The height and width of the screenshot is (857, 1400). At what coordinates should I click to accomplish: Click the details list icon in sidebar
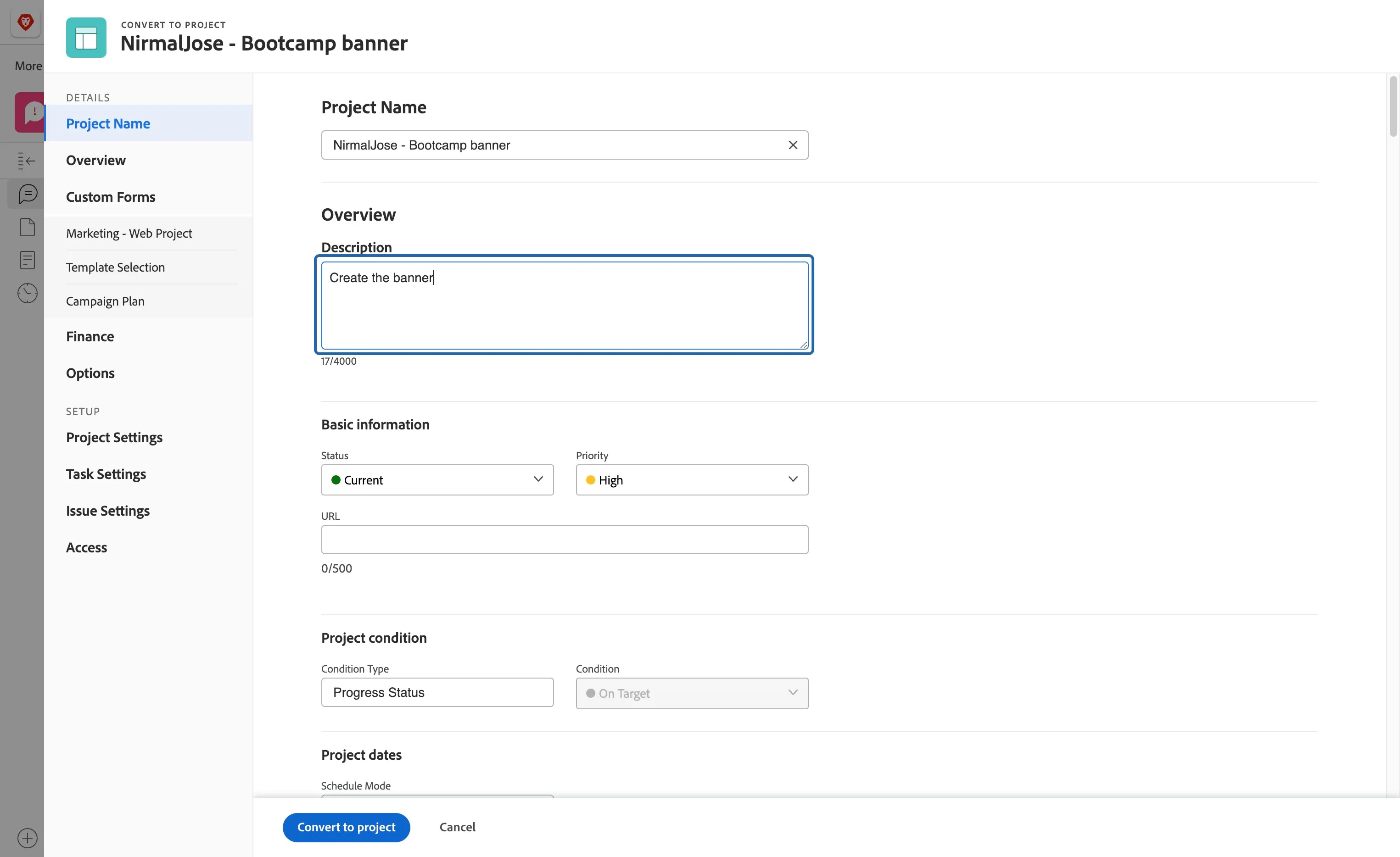(x=27, y=260)
